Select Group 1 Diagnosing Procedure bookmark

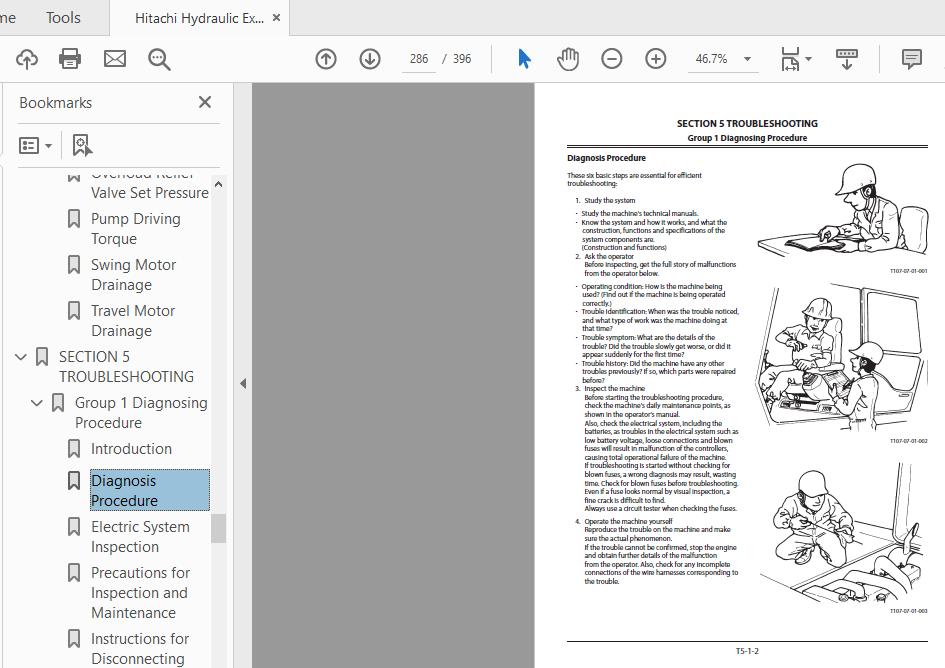point(141,412)
